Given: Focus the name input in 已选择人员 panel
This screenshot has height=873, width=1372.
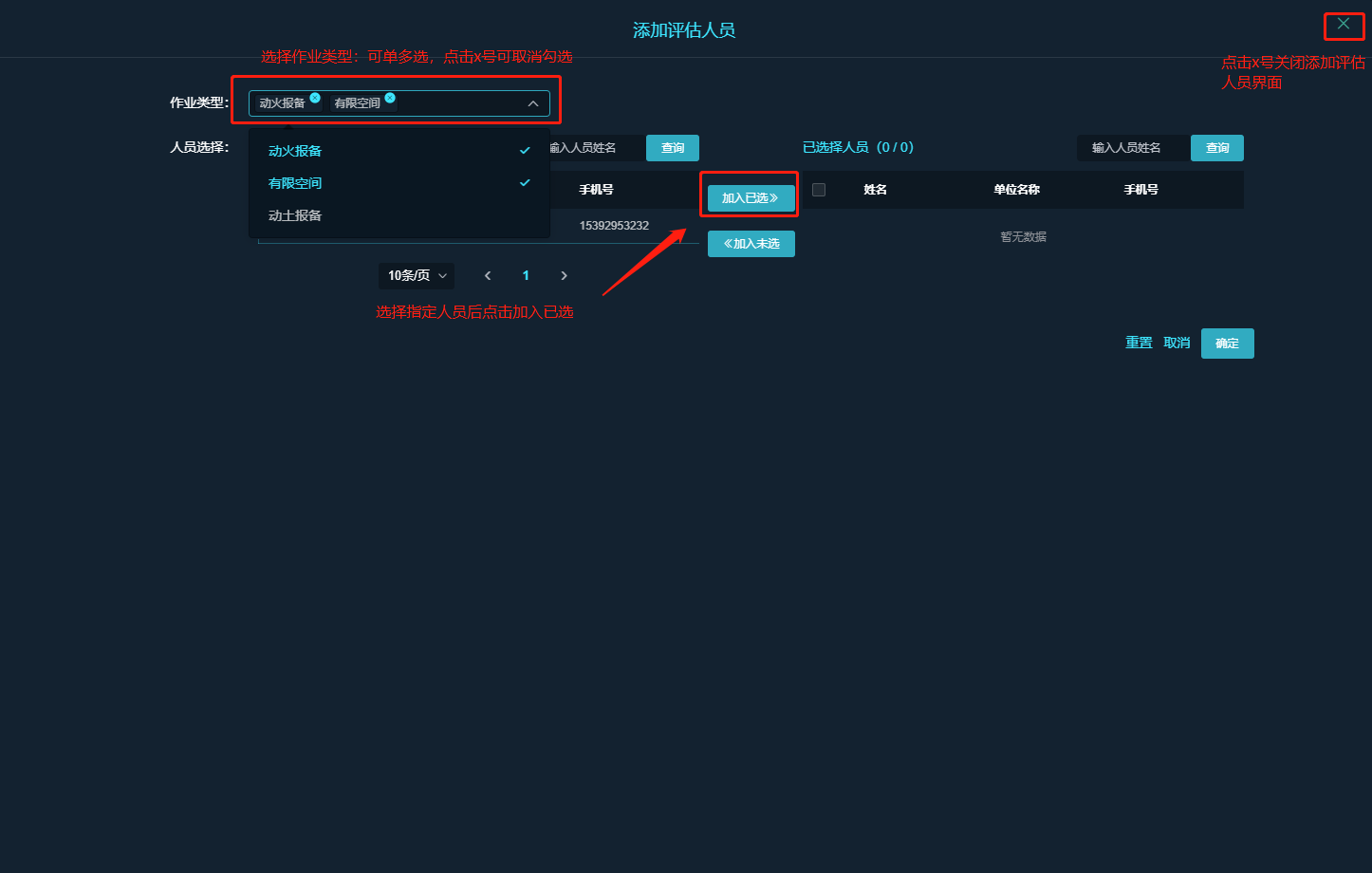Looking at the screenshot, I should click(1134, 148).
